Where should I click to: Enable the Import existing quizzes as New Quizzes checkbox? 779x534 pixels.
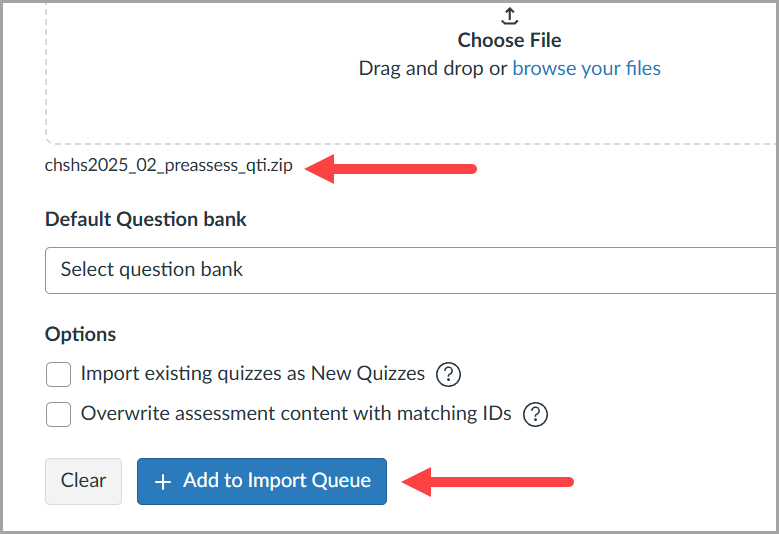(x=59, y=375)
